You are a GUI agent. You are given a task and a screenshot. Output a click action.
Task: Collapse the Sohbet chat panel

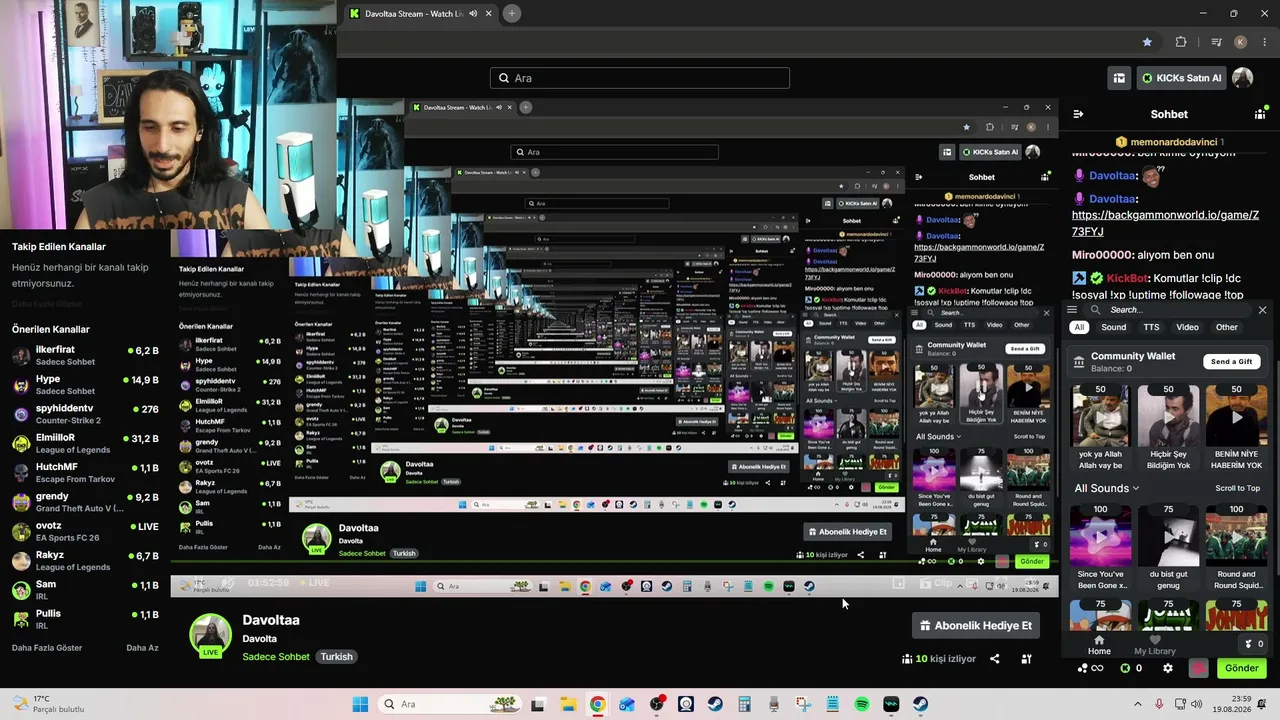click(1078, 114)
